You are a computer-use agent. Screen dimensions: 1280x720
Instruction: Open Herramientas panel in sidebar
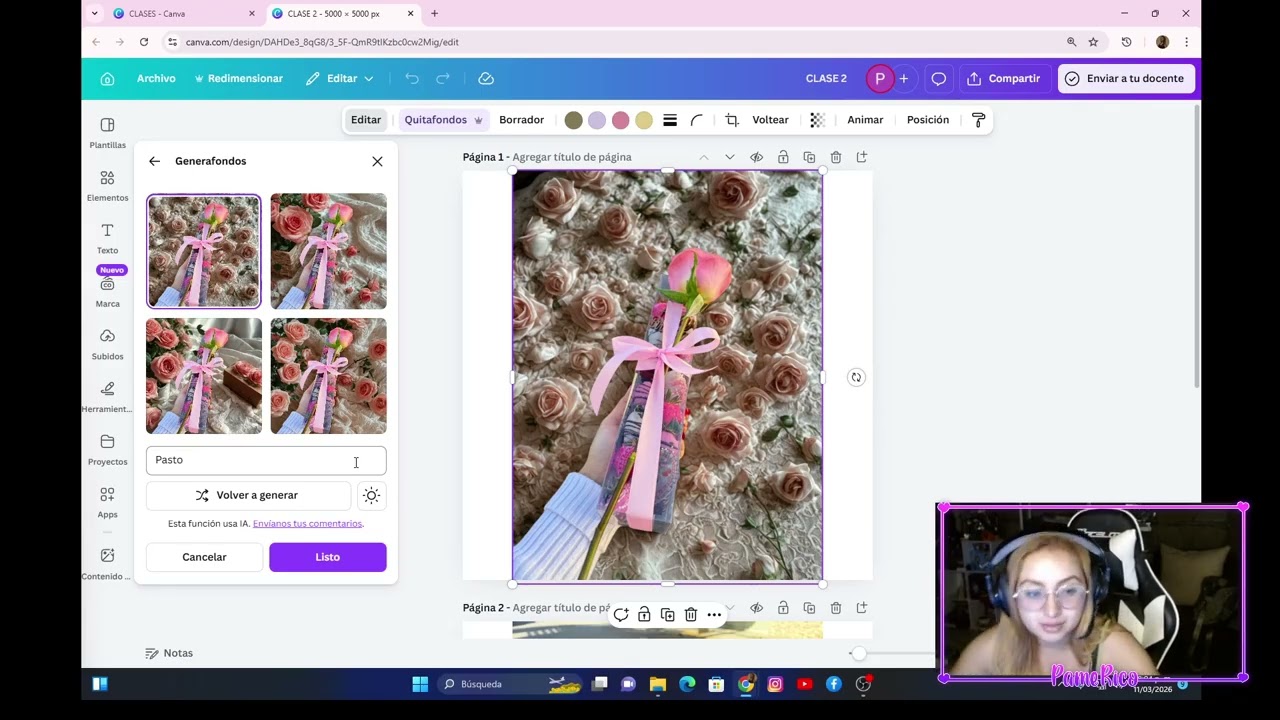point(107,397)
